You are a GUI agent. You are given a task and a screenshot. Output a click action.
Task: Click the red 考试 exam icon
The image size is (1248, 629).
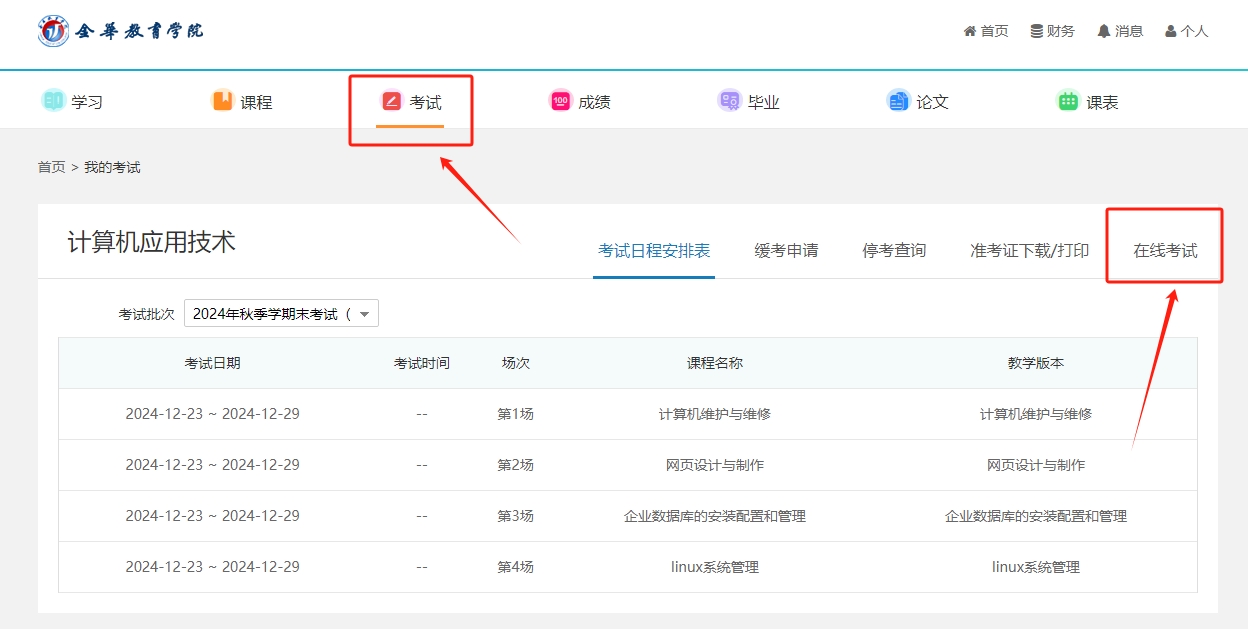click(392, 101)
